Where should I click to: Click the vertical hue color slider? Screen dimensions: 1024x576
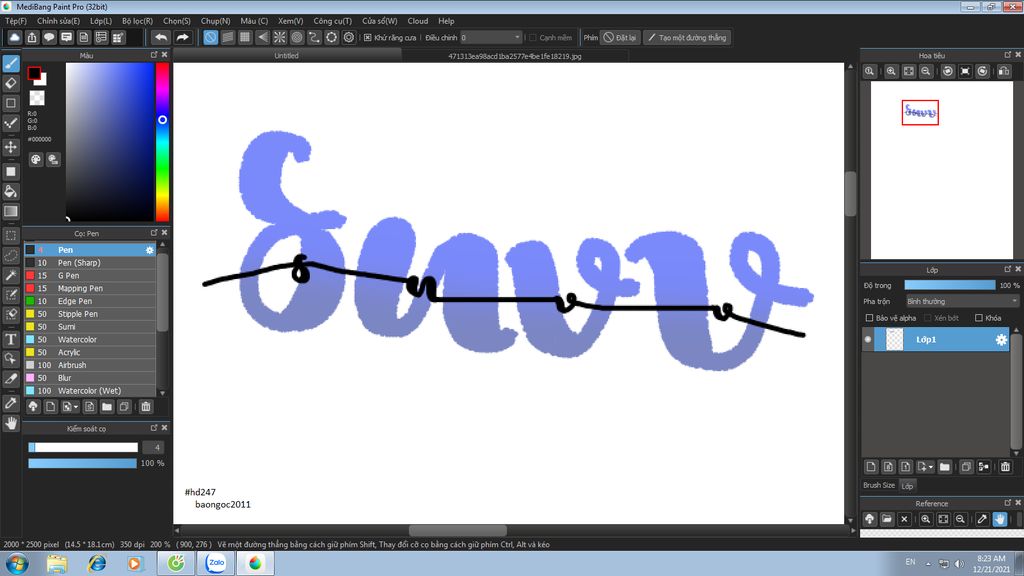pyautogui.click(x=161, y=140)
